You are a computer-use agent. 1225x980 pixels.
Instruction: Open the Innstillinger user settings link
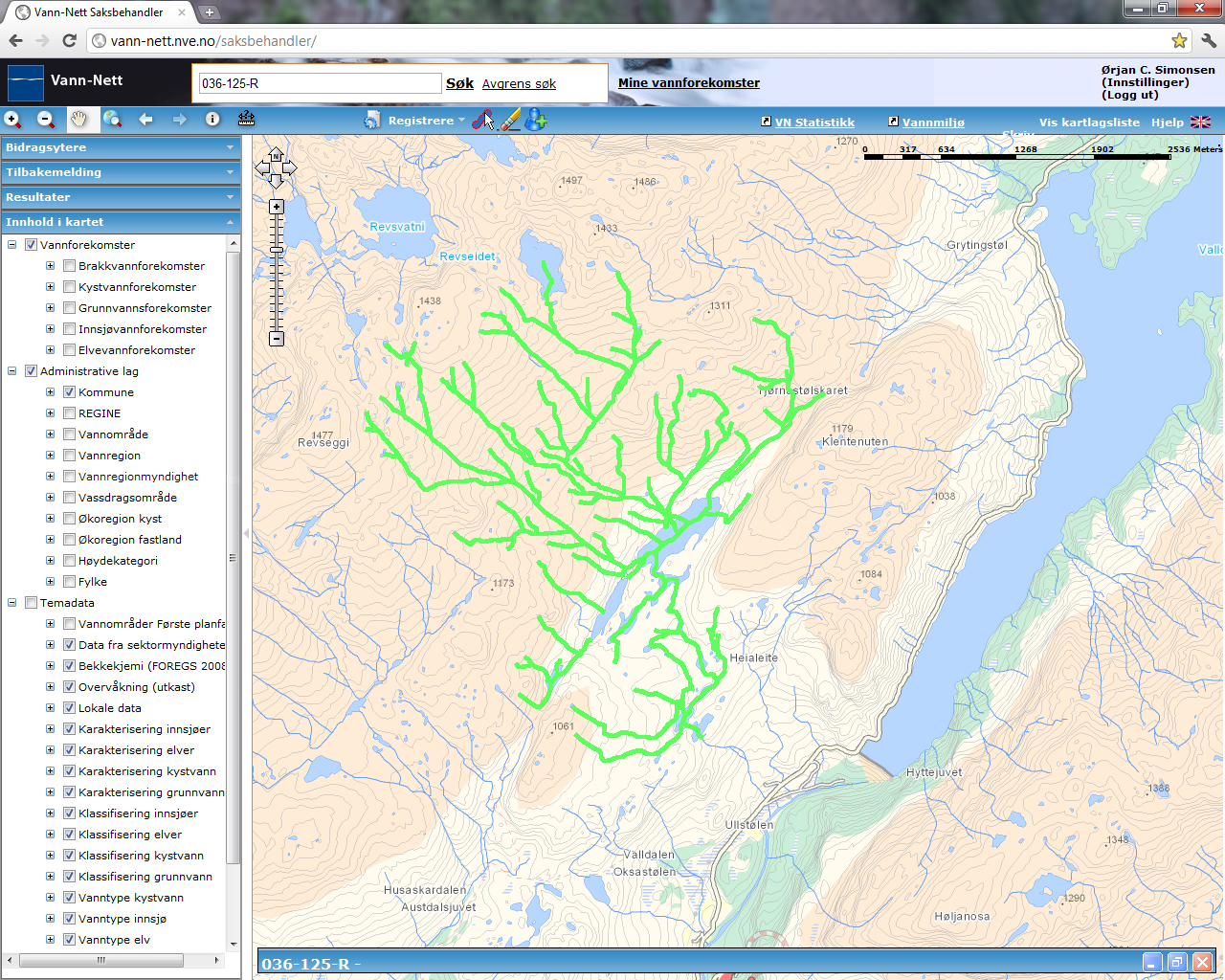pyautogui.click(x=1146, y=82)
